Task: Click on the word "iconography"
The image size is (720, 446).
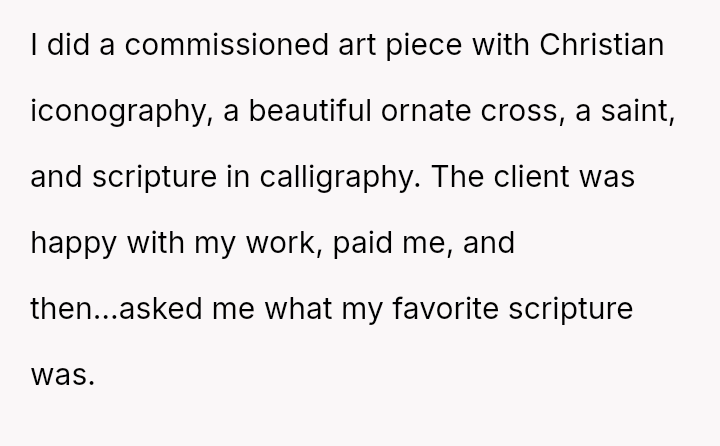Action: click(x=118, y=113)
